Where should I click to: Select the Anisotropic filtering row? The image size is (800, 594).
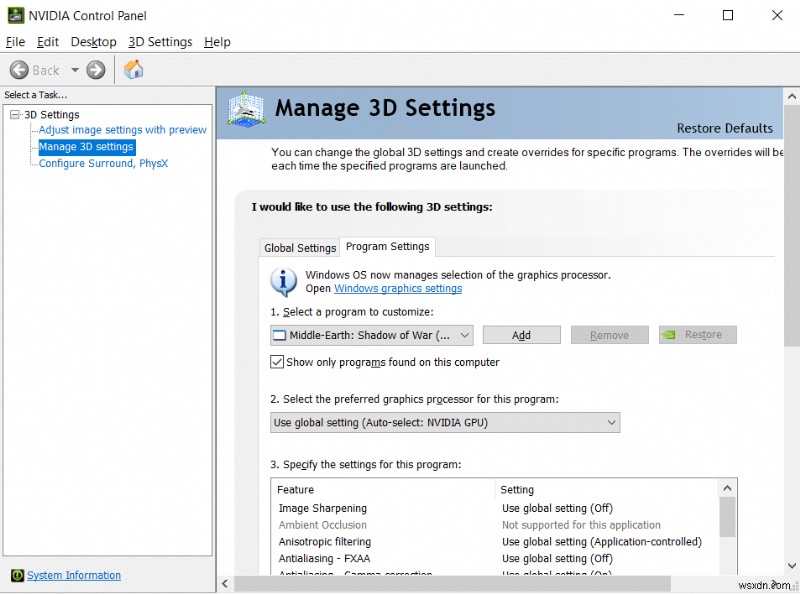(x=324, y=542)
